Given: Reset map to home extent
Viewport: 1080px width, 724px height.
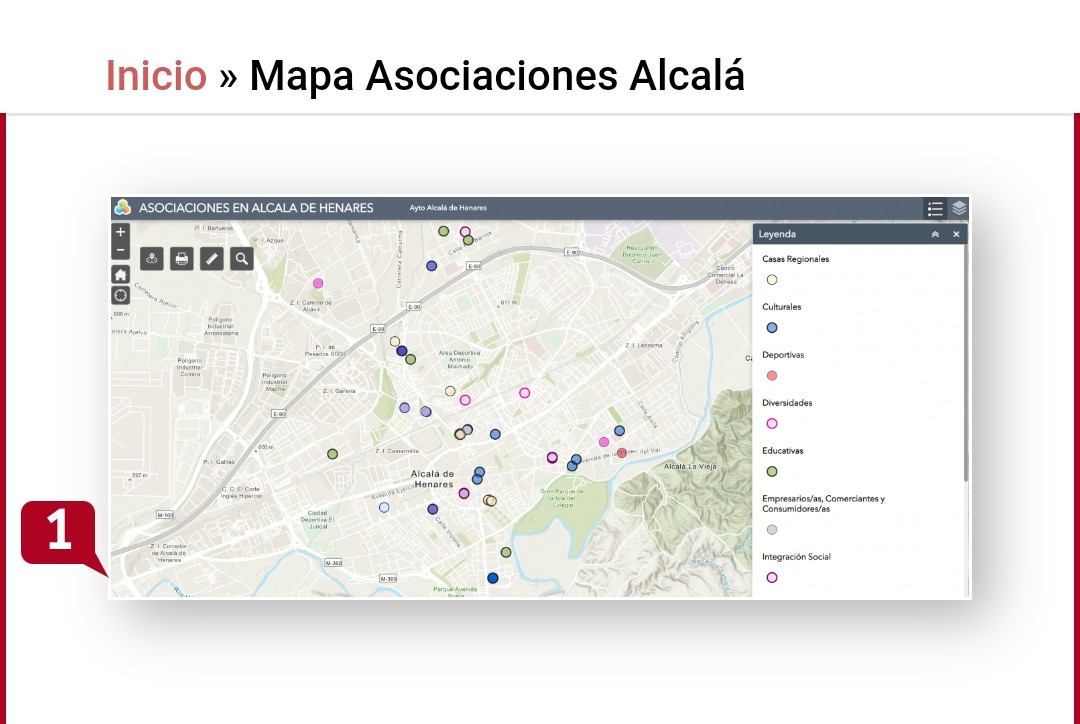Looking at the screenshot, I should point(121,274).
